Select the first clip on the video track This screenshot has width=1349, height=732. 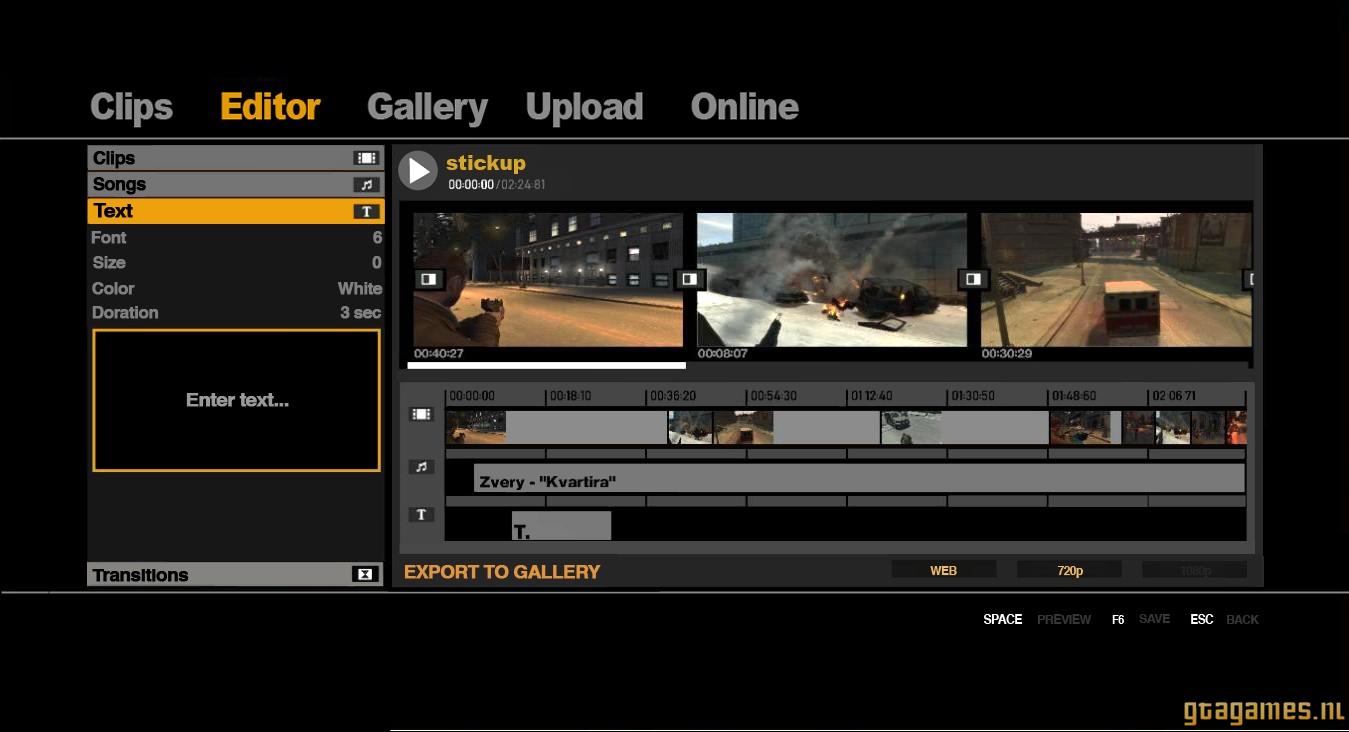(x=476, y=427)
